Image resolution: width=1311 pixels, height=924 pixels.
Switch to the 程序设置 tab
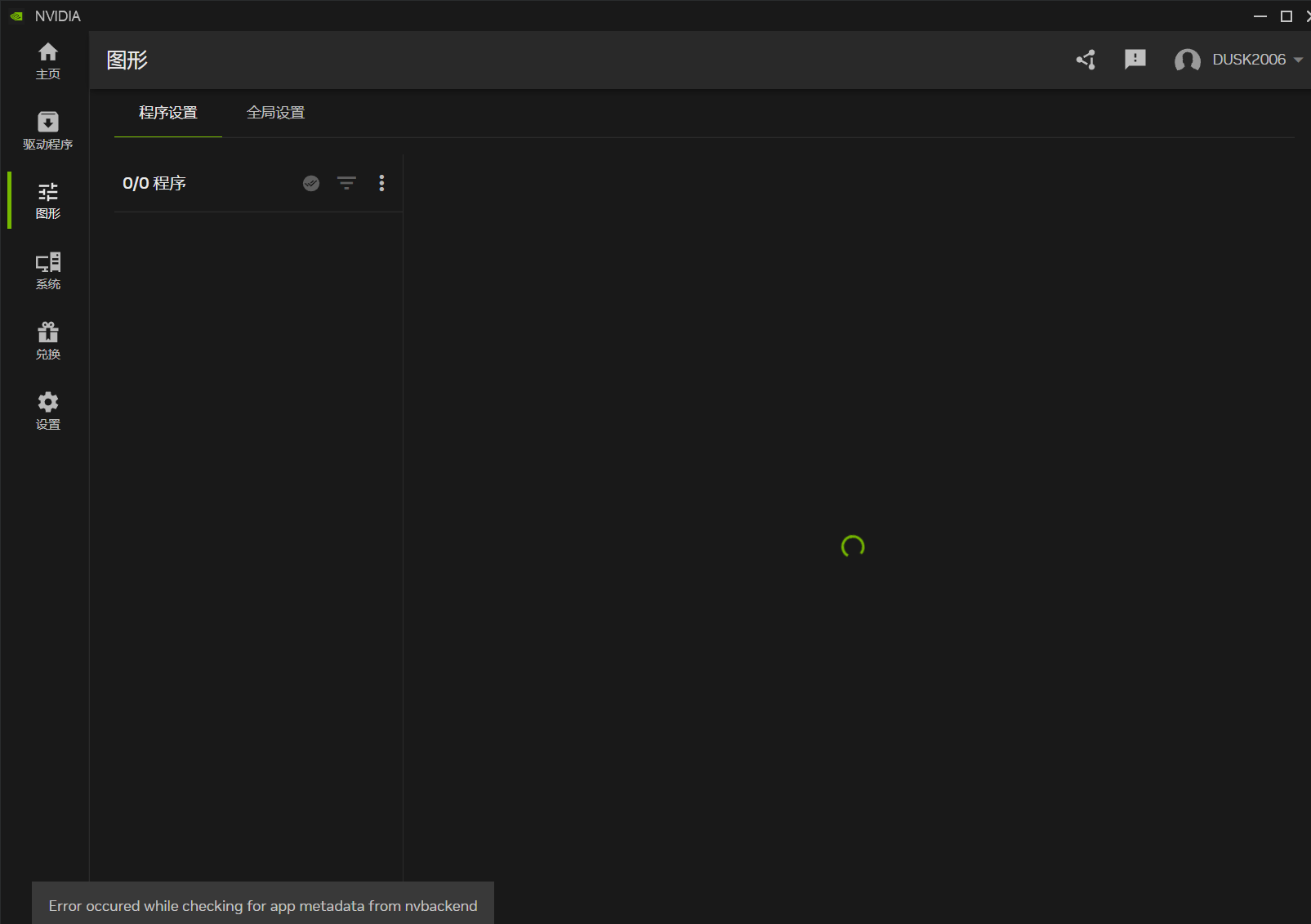(x=168, y=113)
